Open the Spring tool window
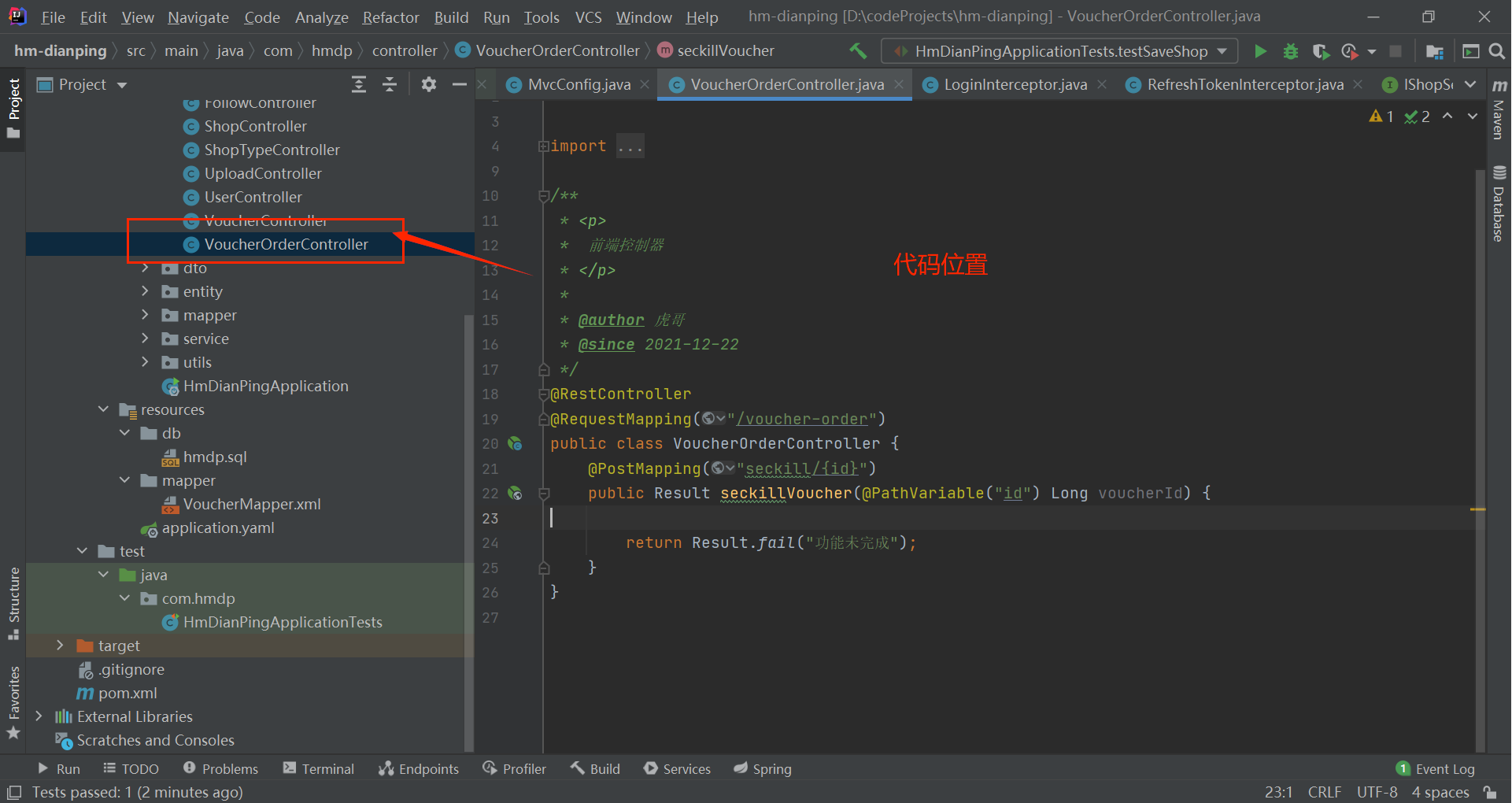Image resolution: width=1512 pixels, height=803 pixels. tap(763, 769)
